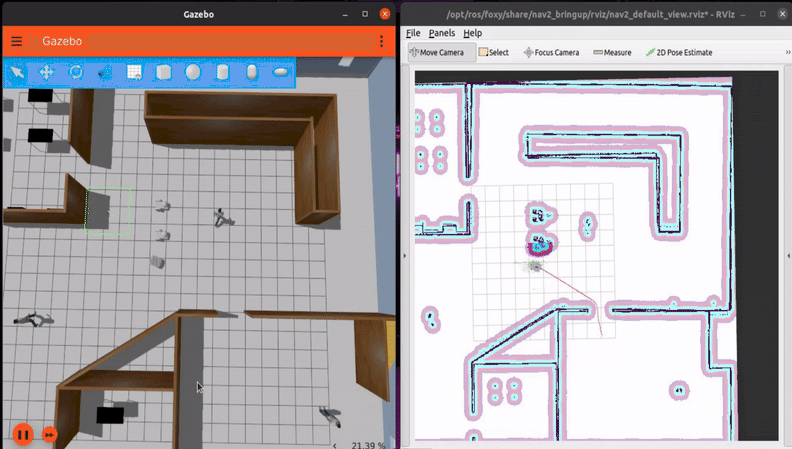Close the Gazebo window
Viewport: 792px width, 449px height.
[x=385, y=14]
